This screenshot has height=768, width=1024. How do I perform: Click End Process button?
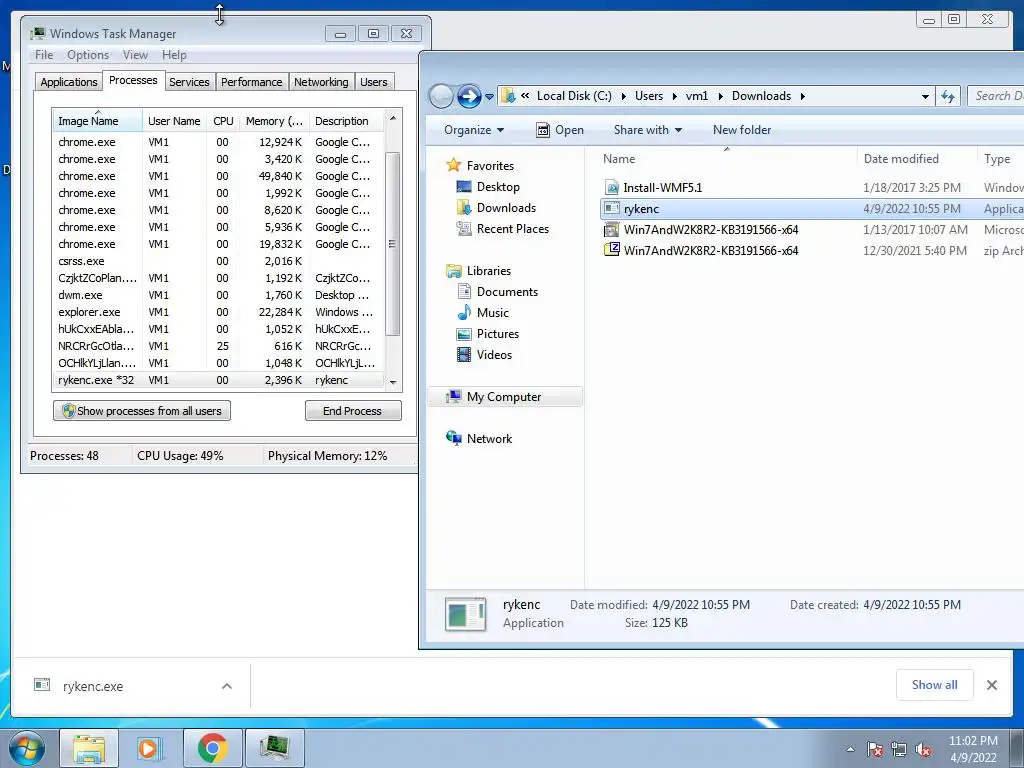click(353, 411)
